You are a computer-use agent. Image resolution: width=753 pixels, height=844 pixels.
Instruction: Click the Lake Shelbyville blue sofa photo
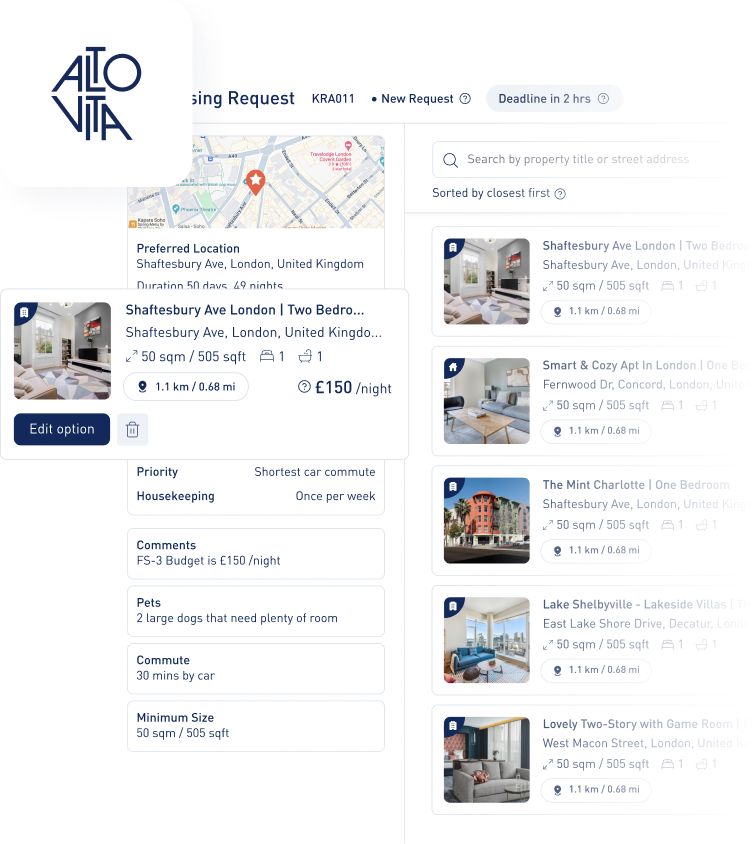[x=487, y=640]
